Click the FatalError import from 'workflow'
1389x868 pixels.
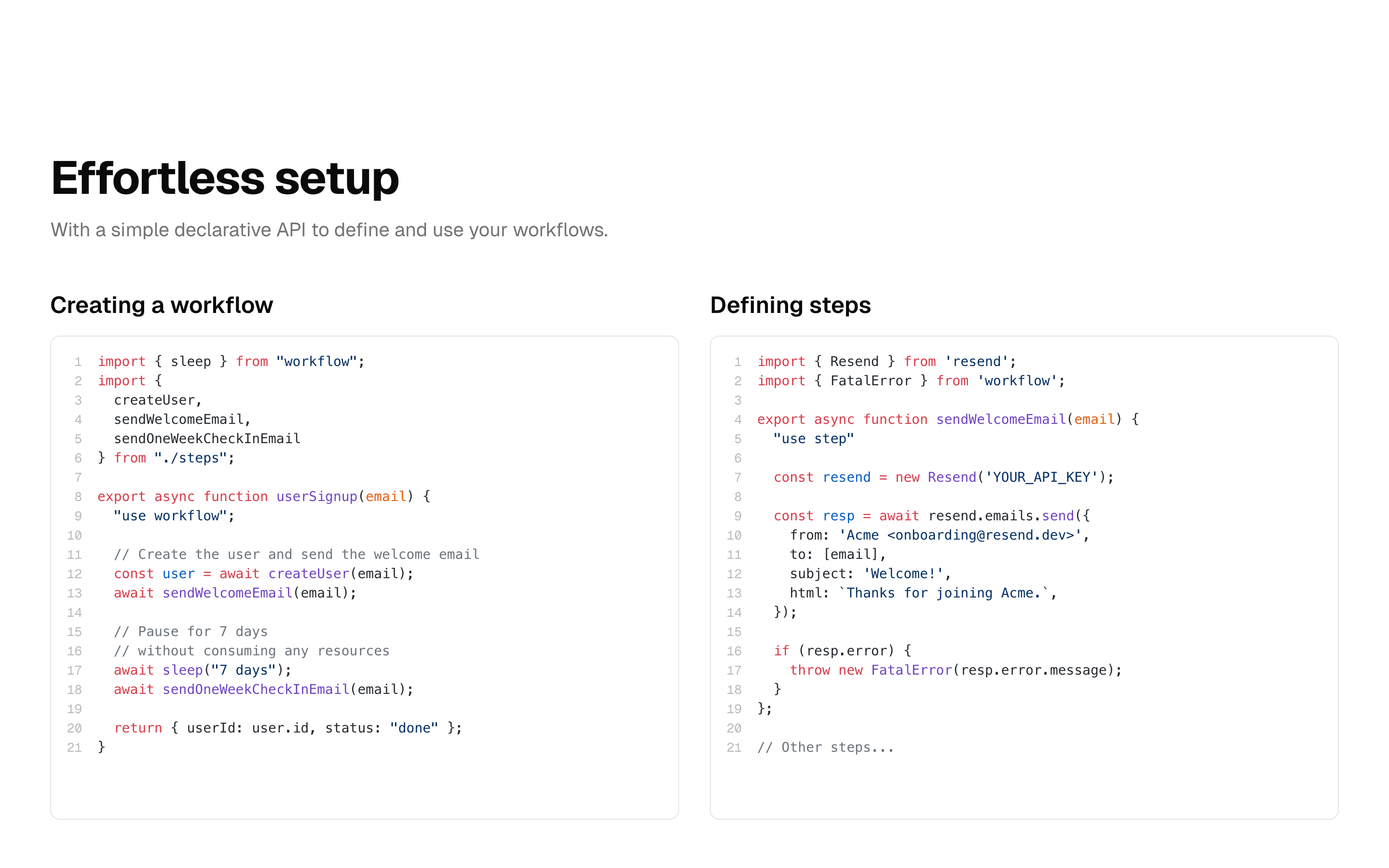[910, 380]
